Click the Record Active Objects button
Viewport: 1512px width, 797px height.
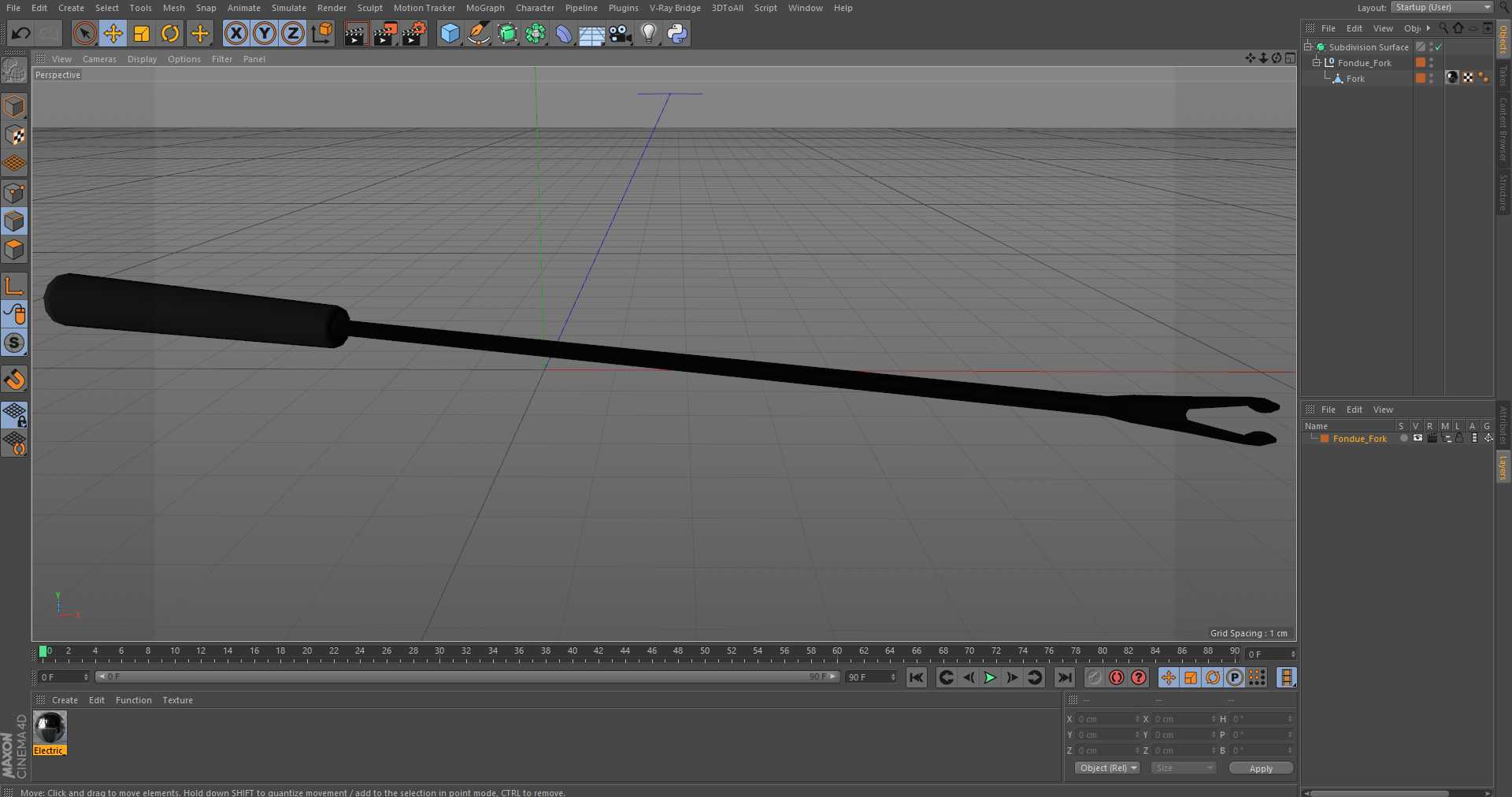(x=1095, y=677)
